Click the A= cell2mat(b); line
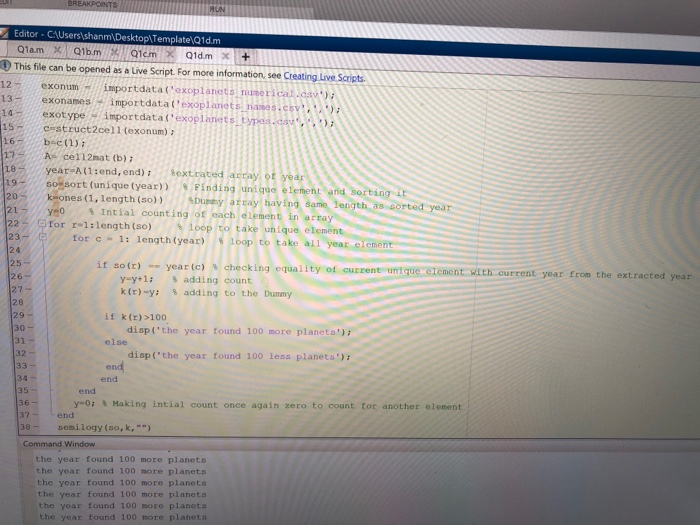Image resolution: width=700 pixels, height=525 pixels. [89, 157]
